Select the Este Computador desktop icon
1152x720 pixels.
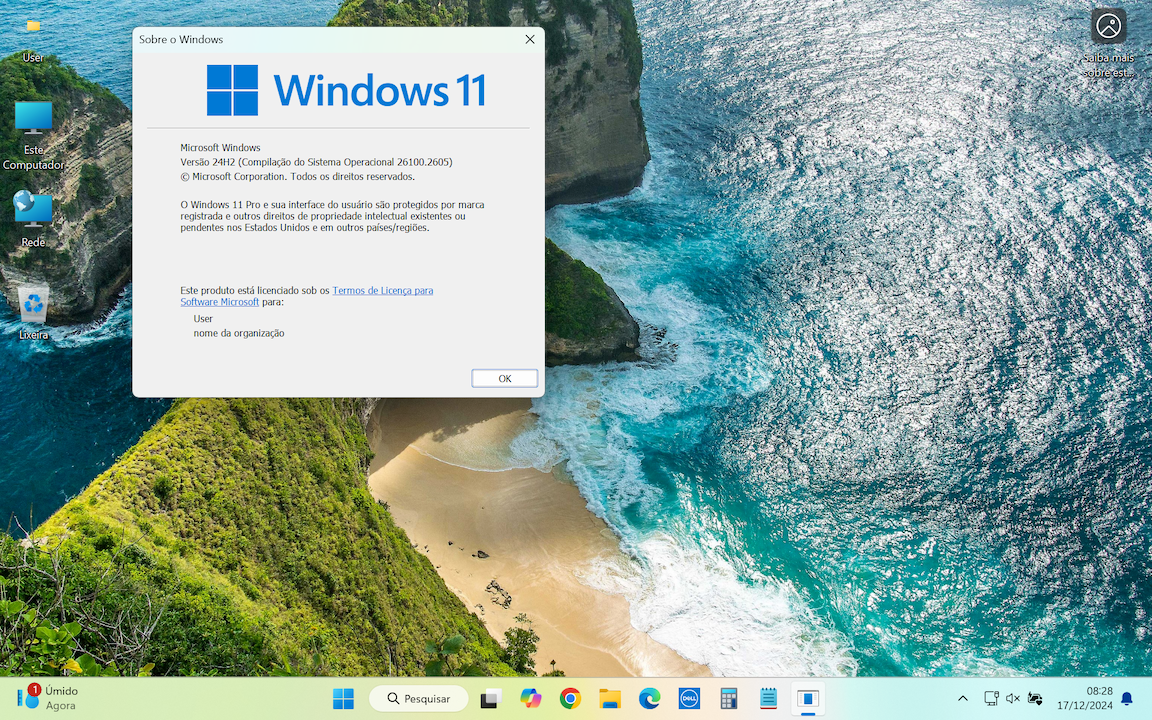pos(33,136)
